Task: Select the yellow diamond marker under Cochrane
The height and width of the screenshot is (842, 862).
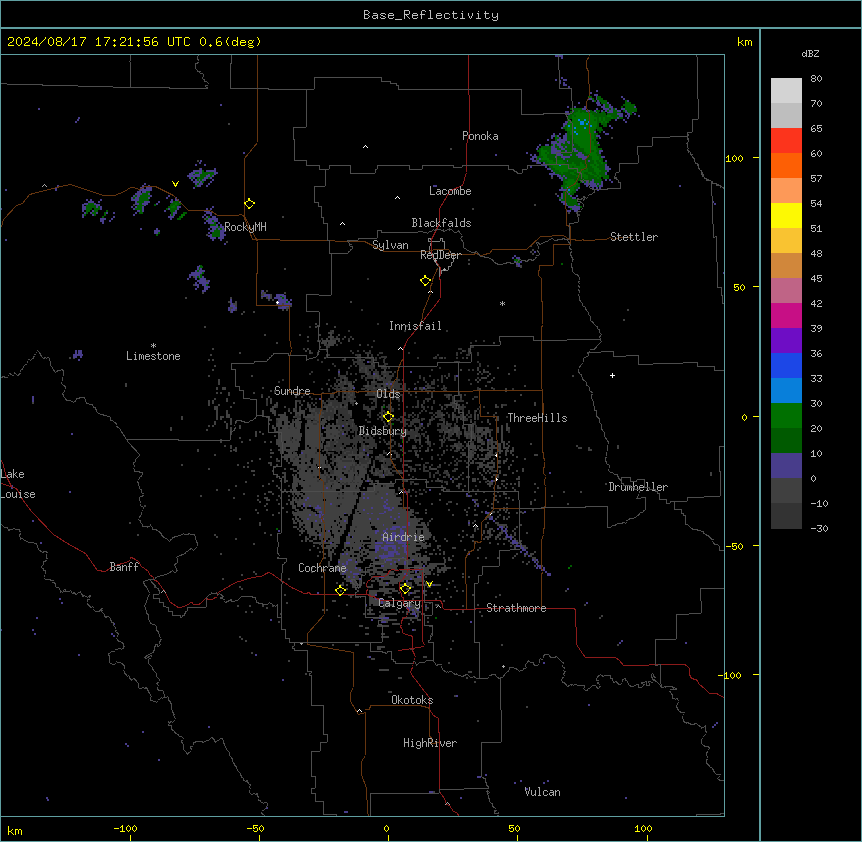Action: pos(341,590)
